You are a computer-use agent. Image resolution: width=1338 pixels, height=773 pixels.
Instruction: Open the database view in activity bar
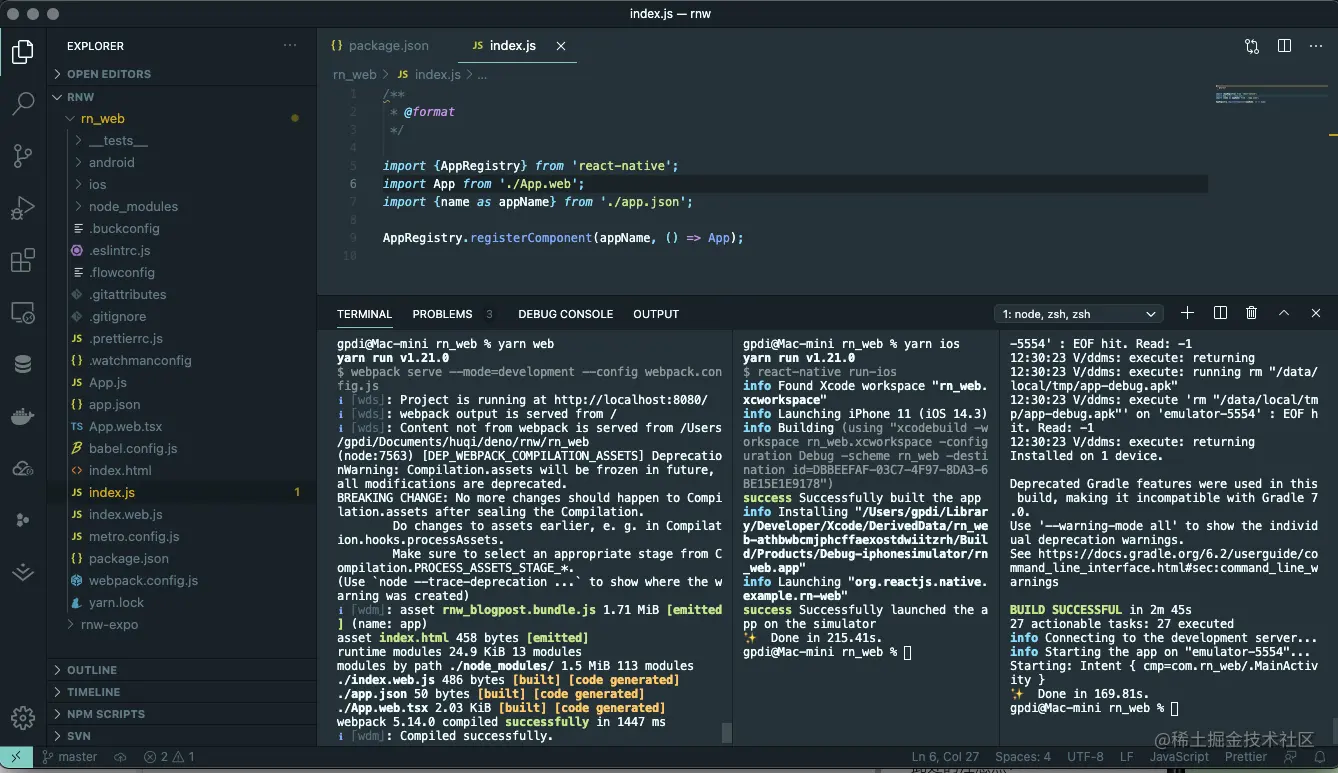(x=23, y=364)
